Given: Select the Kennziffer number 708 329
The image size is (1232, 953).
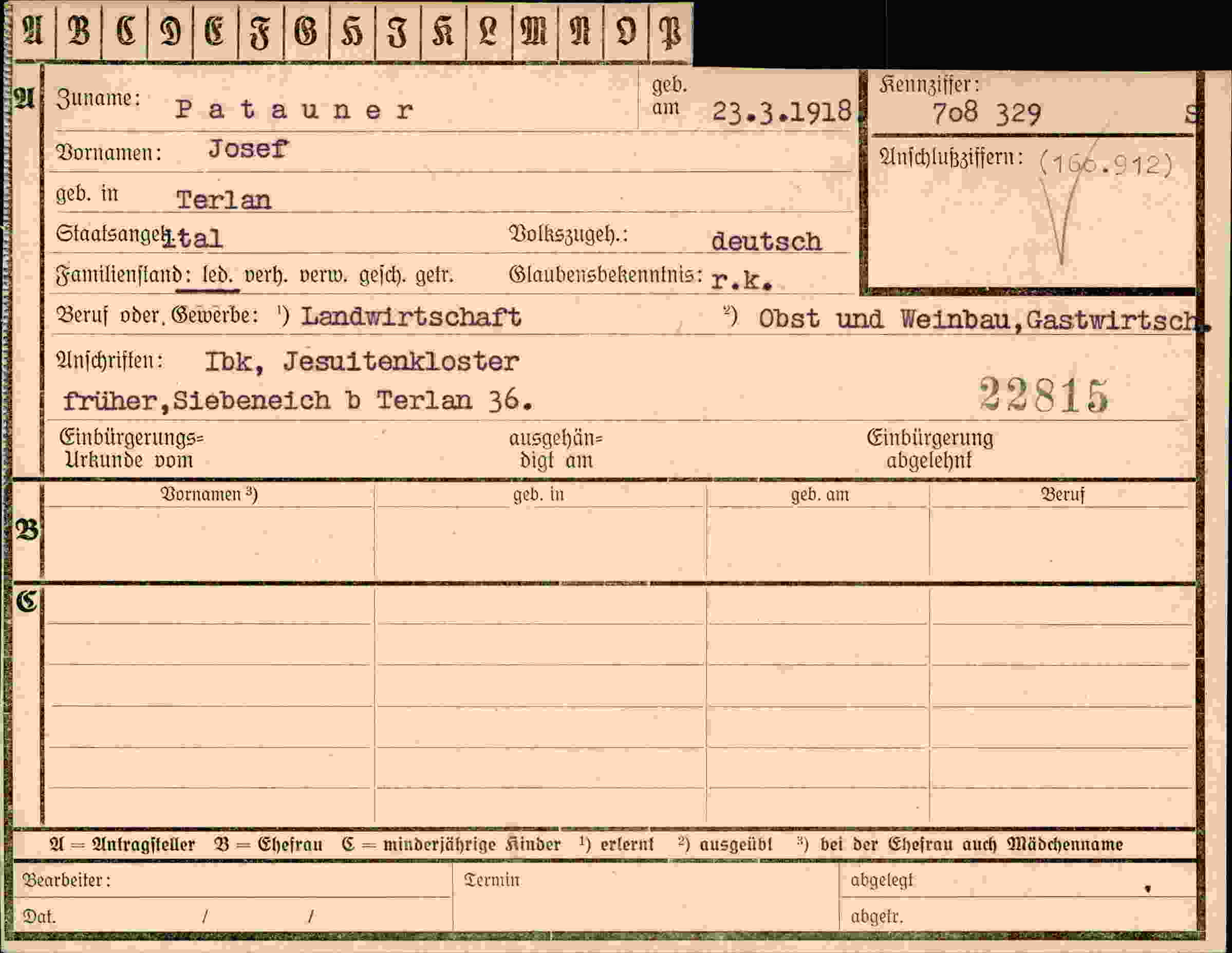Looking at the screenshot, I should tap(986, 114).
